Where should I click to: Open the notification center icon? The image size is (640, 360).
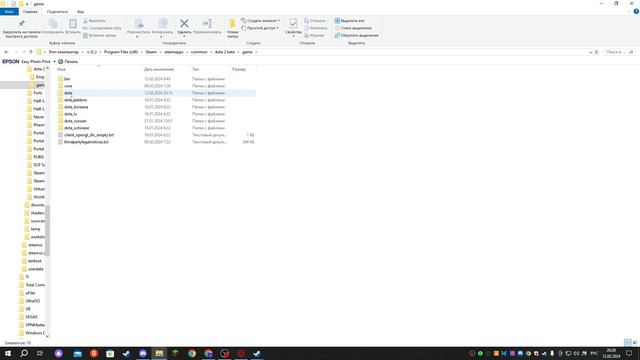[x=629, y=353]
